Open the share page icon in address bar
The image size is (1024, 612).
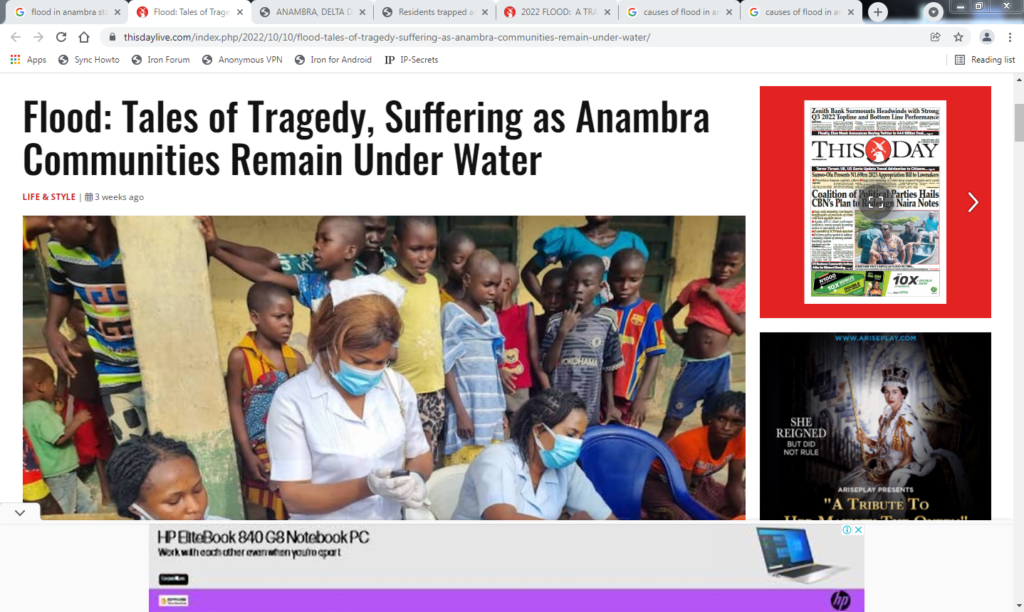(x=935, y=37)
